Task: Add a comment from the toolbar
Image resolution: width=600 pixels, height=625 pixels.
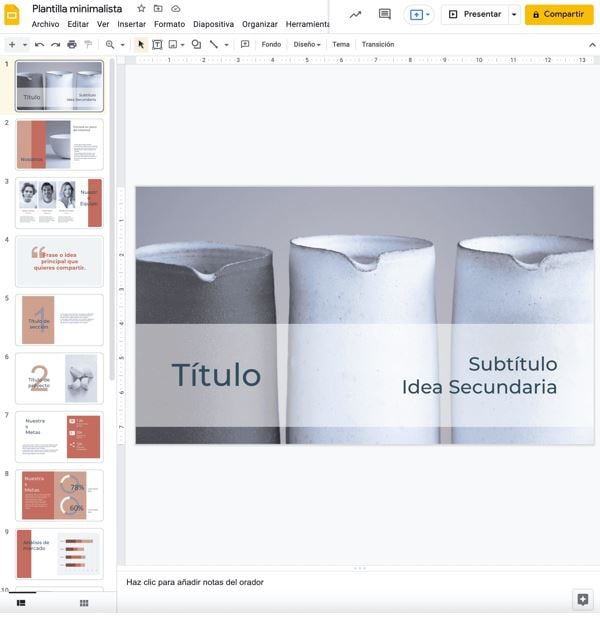Action: pyautogui.click(x=245, y=44)
